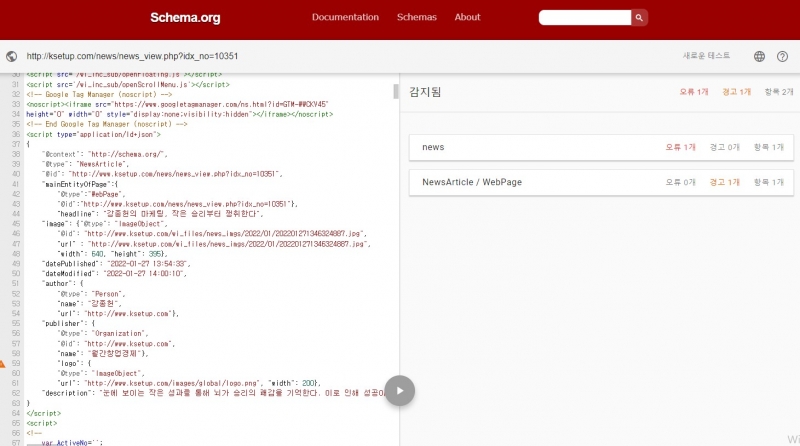This screenshot has width=800, height=446.
Task: Click the "mainEntityOfPage" code line
Action: [x=80, y=184]
